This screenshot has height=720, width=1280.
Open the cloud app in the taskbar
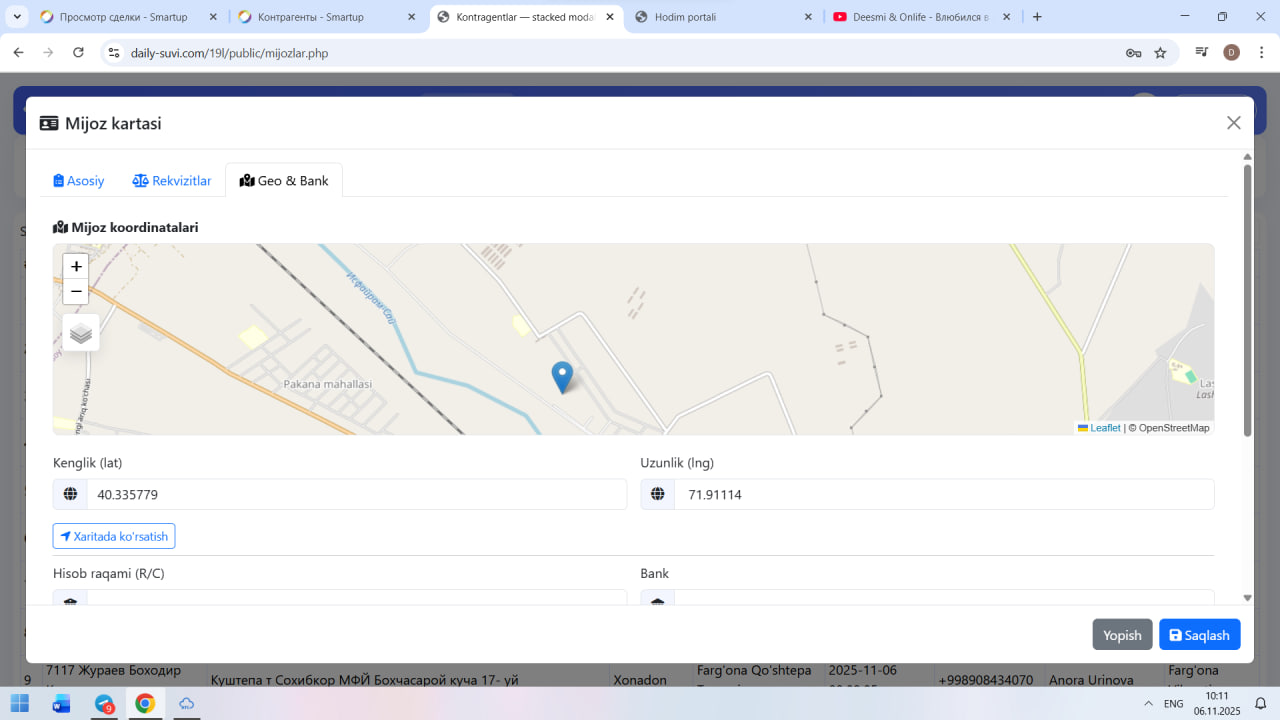(187, 703)
